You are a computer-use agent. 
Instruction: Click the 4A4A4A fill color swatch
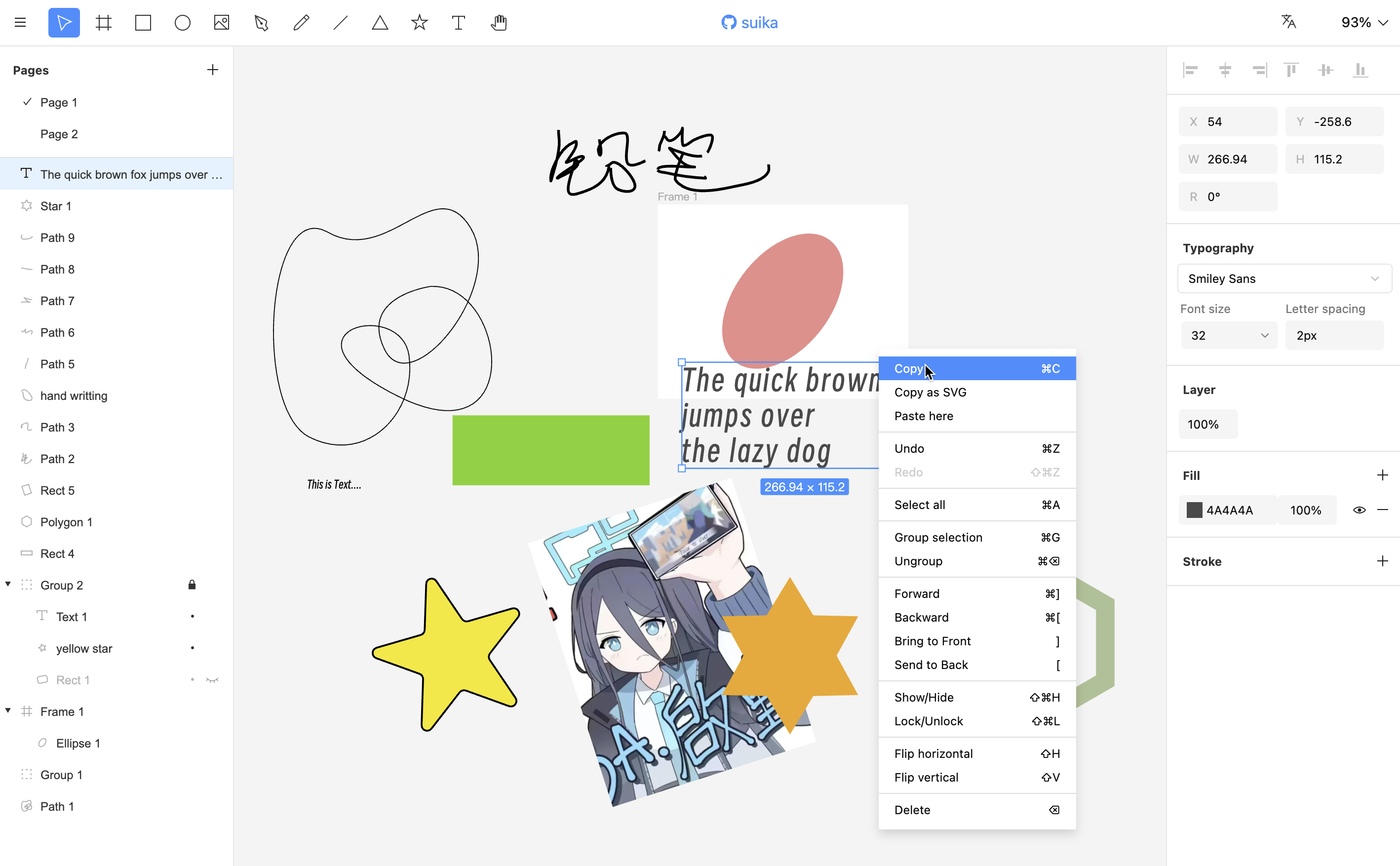tap(1194, 510)
